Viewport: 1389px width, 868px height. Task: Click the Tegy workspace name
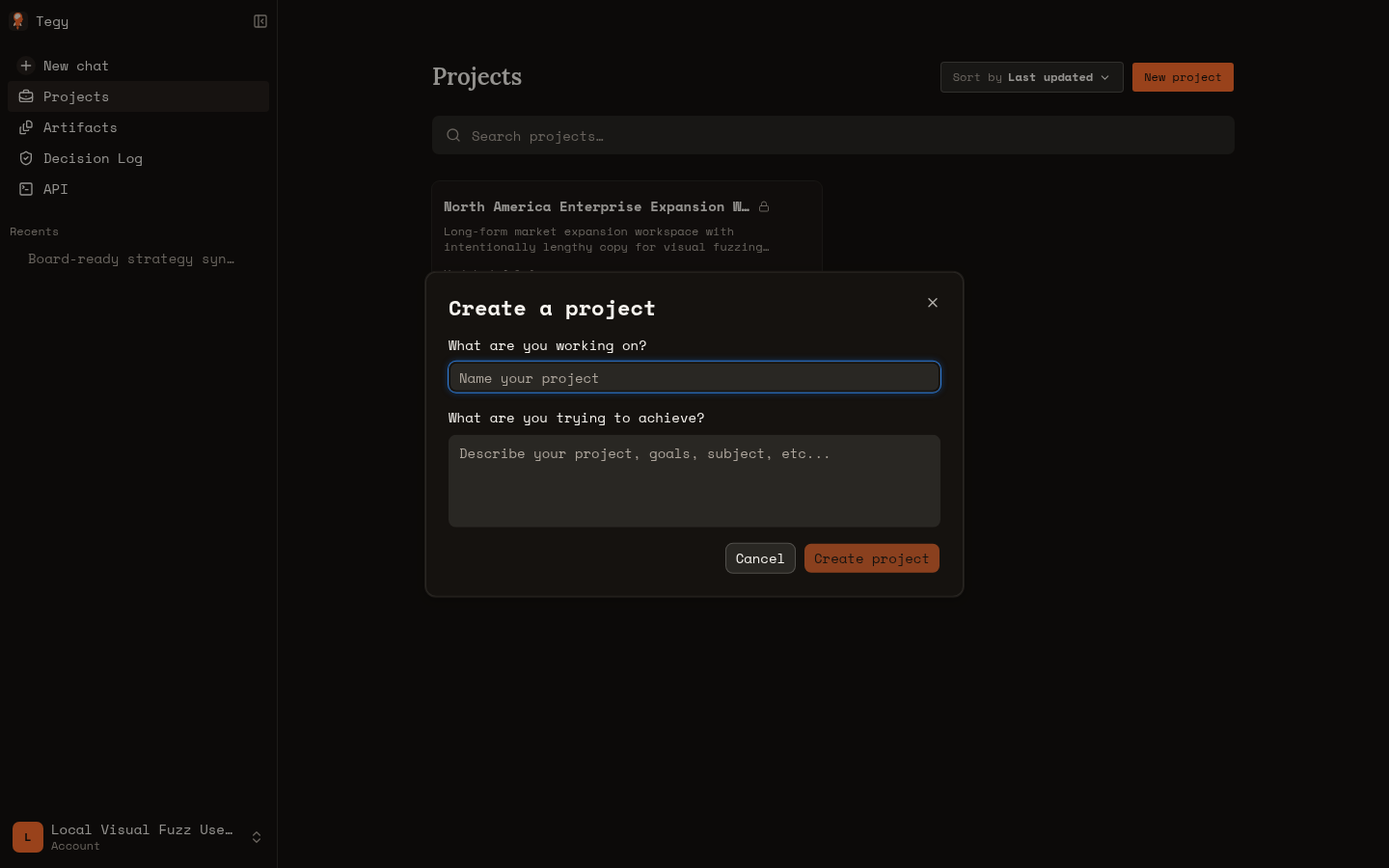pyautogui.click(x=52, y=21)
